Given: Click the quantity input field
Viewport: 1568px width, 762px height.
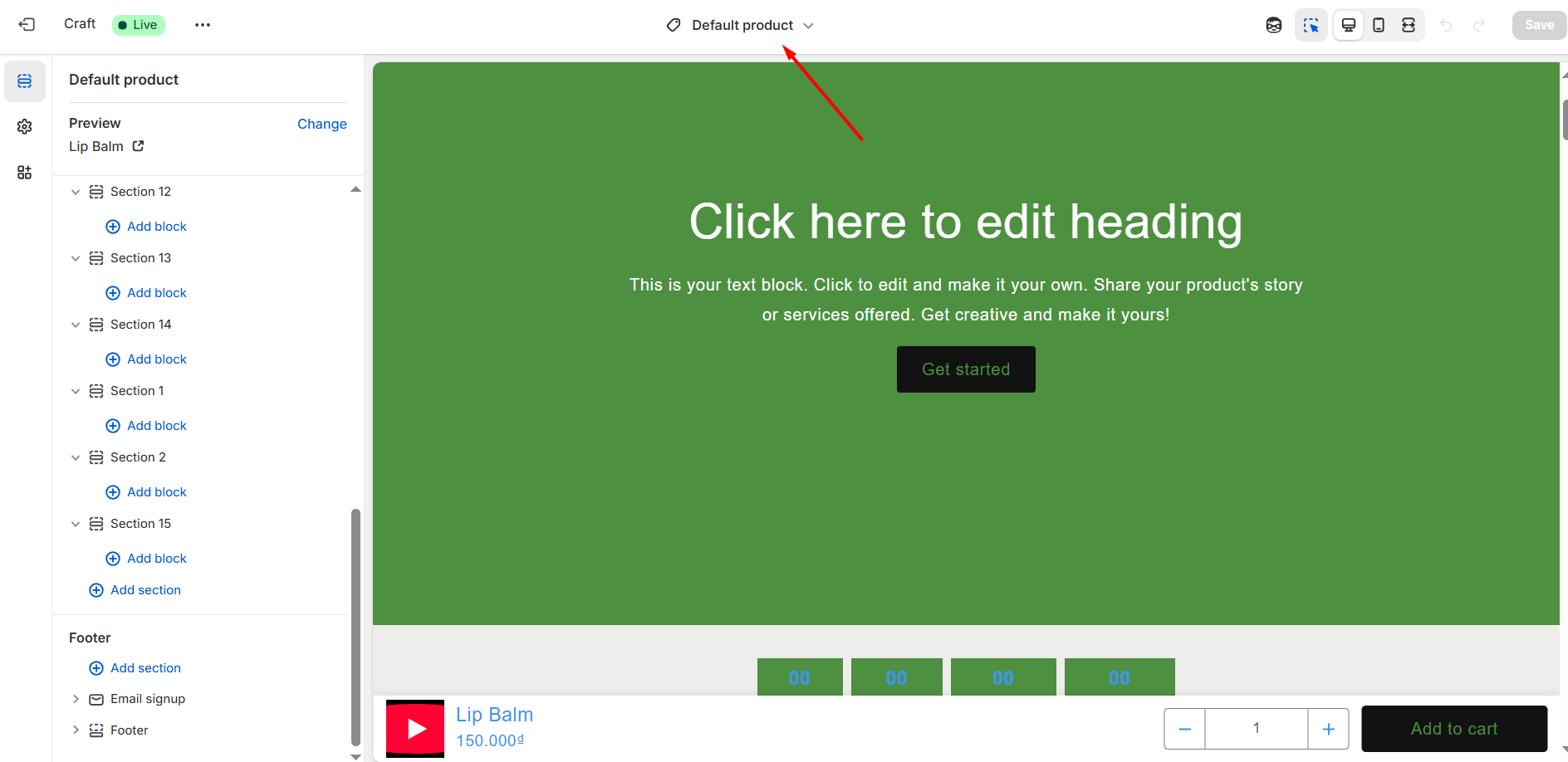Looking at the screenshot, I should tap(1257, 729).
